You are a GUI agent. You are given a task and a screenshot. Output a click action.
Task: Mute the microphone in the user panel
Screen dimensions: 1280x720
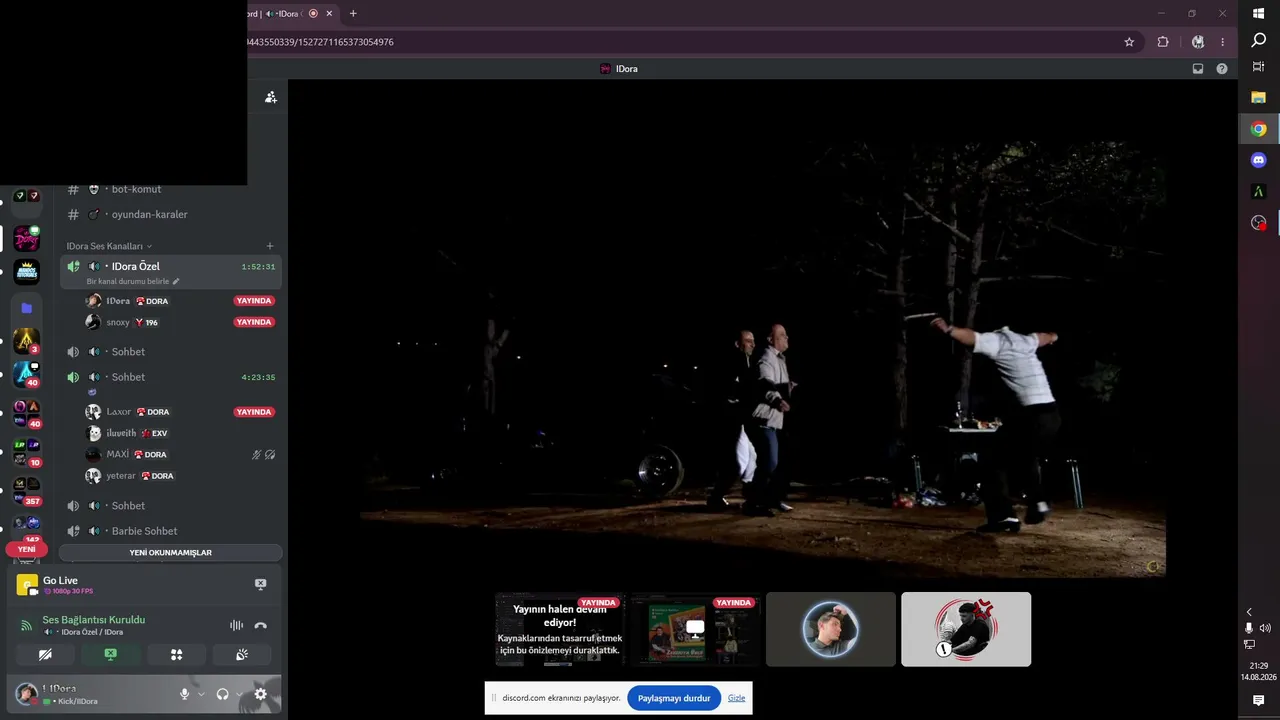(184, 694)
